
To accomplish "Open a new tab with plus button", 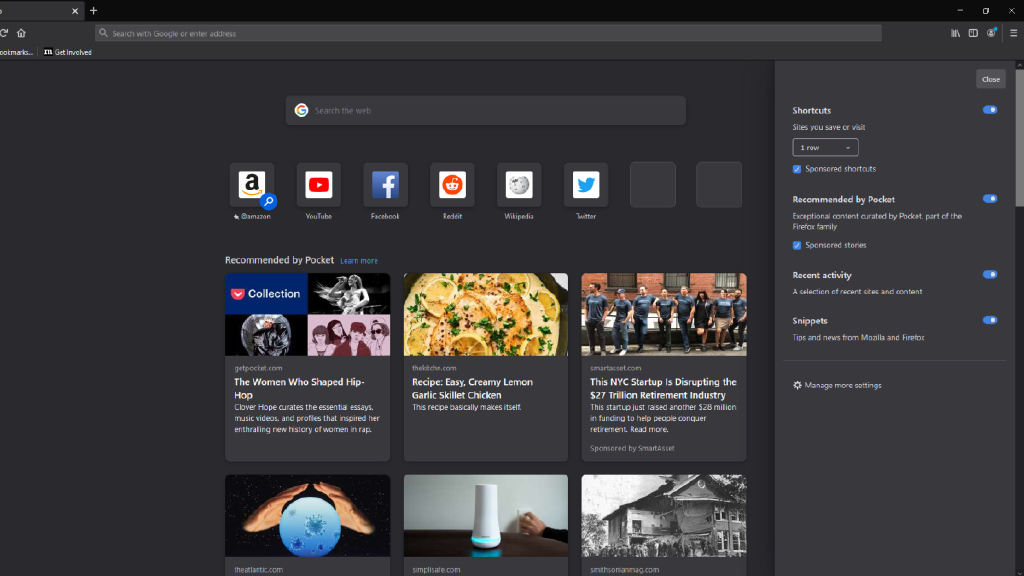I will pos(93,10).
